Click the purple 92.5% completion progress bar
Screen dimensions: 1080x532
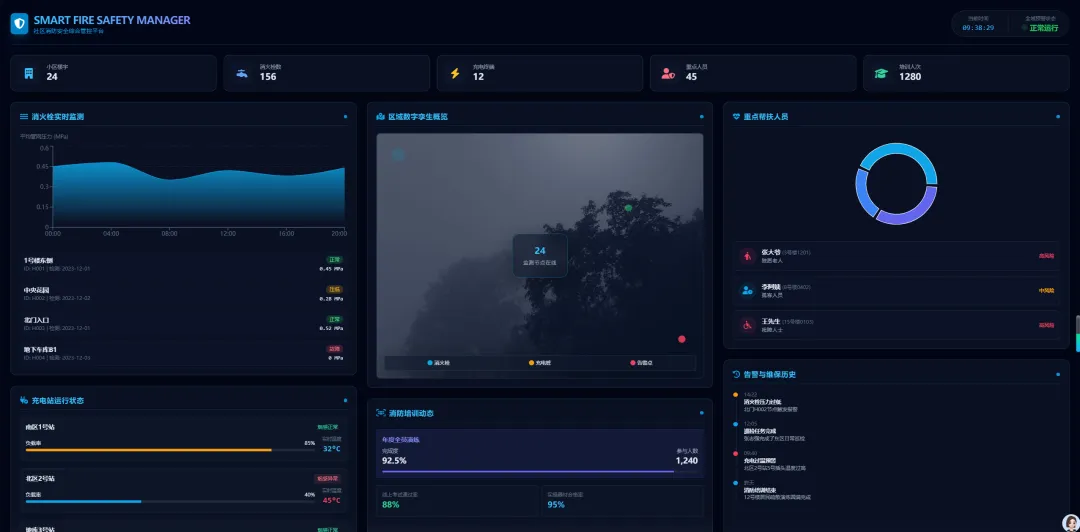click(x=528, y=471)
